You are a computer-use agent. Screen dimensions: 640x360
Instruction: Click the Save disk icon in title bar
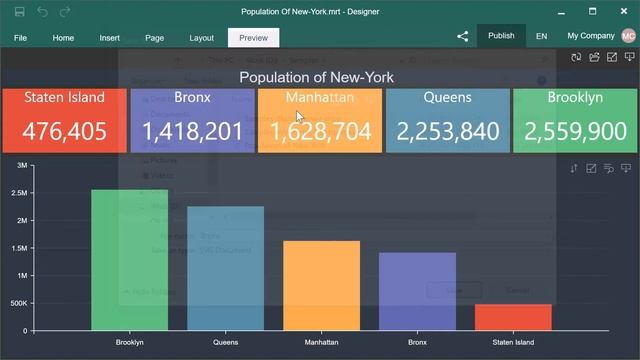tap(19, 11)
